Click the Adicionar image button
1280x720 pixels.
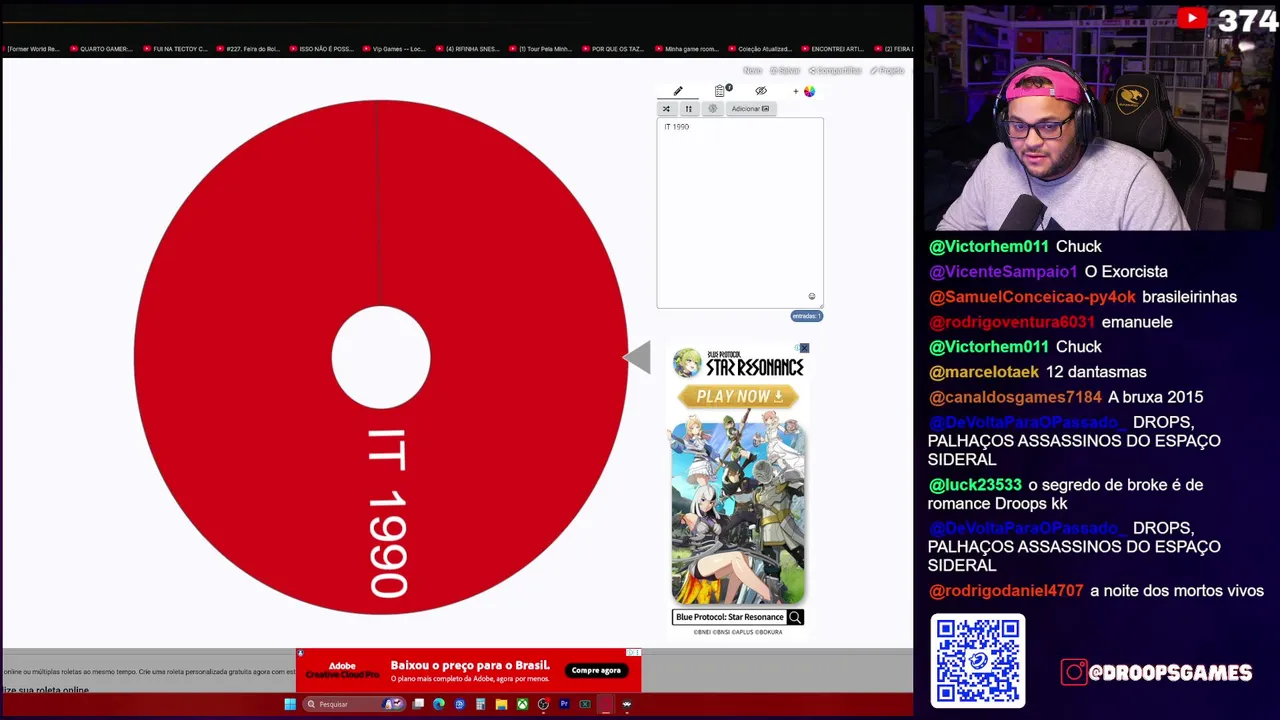(x=750, y=109)
